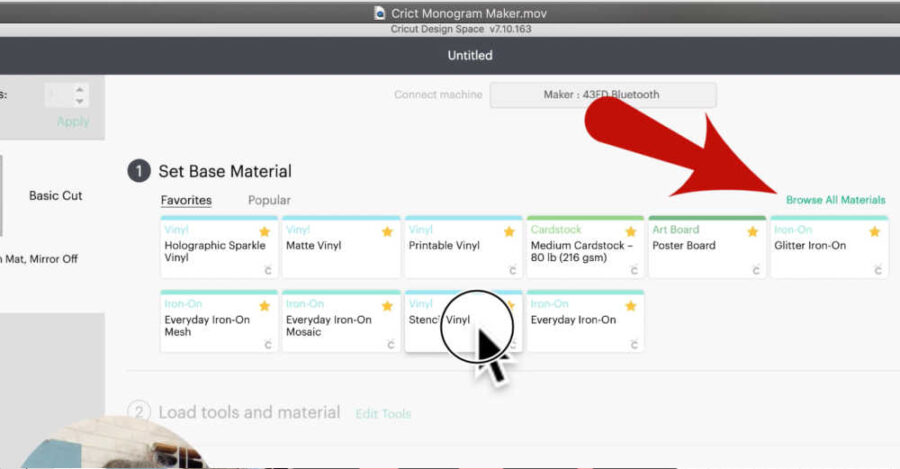Toggle the Everyday Iron-On Mesh favorite star
900x469 pixels.
tap(265, 306)
